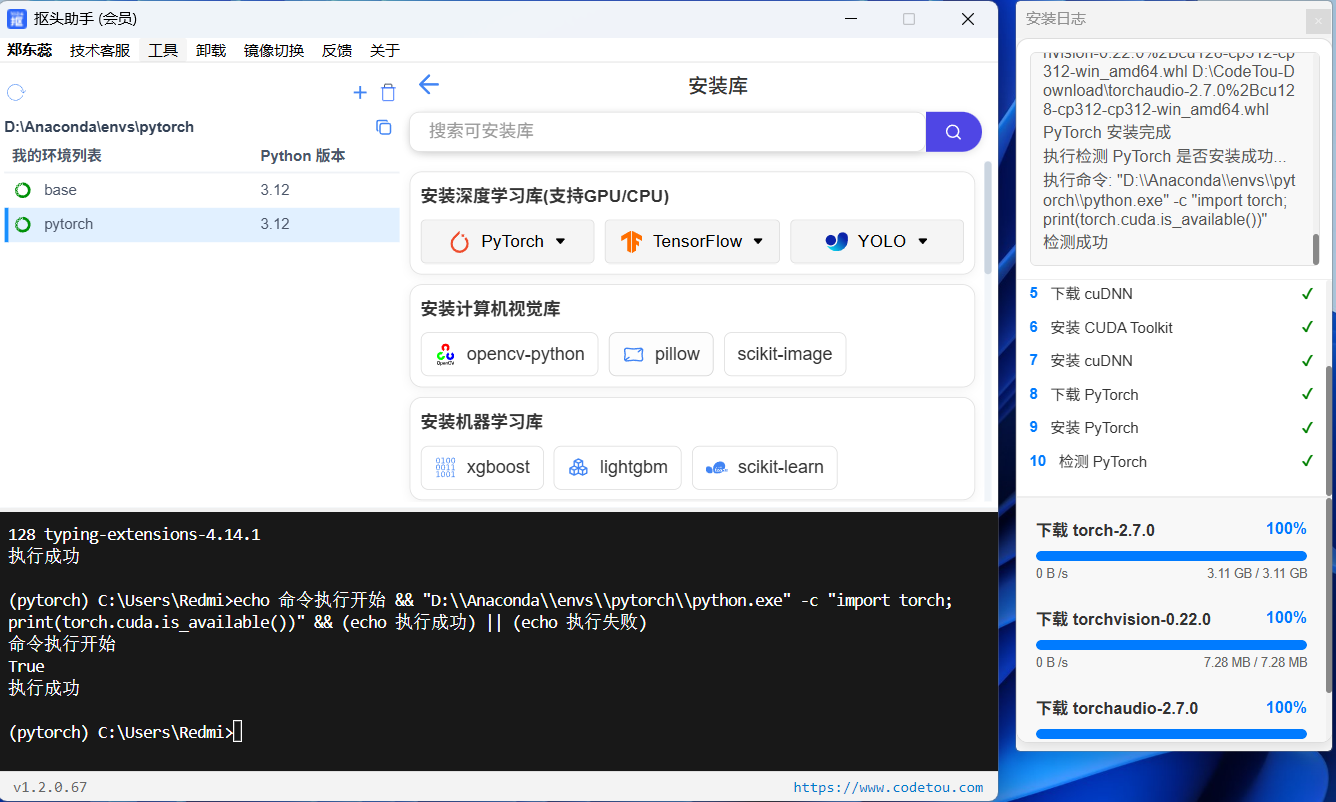Open the 工具 menu
The image size is (1336, 802).
pyautogui.click(x=163, y=50)
